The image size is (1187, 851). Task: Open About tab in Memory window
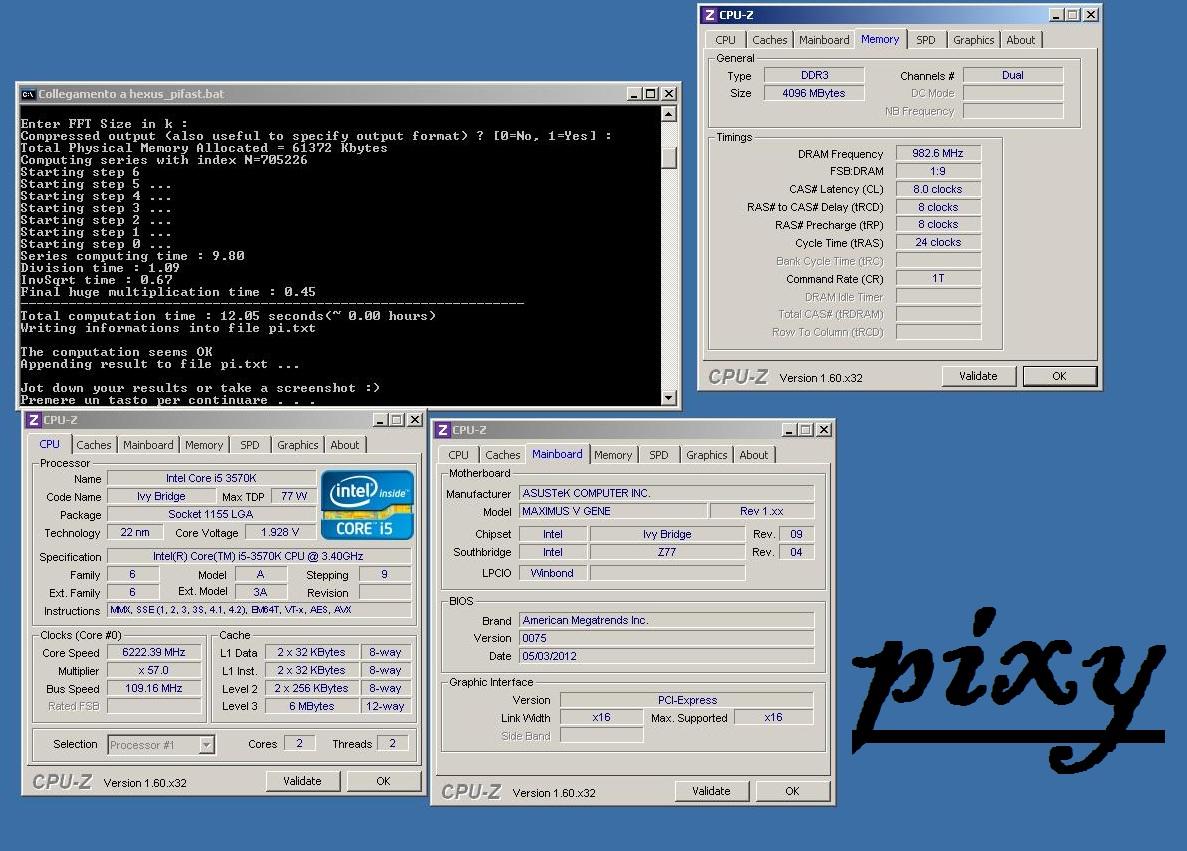pos(1020,40)
